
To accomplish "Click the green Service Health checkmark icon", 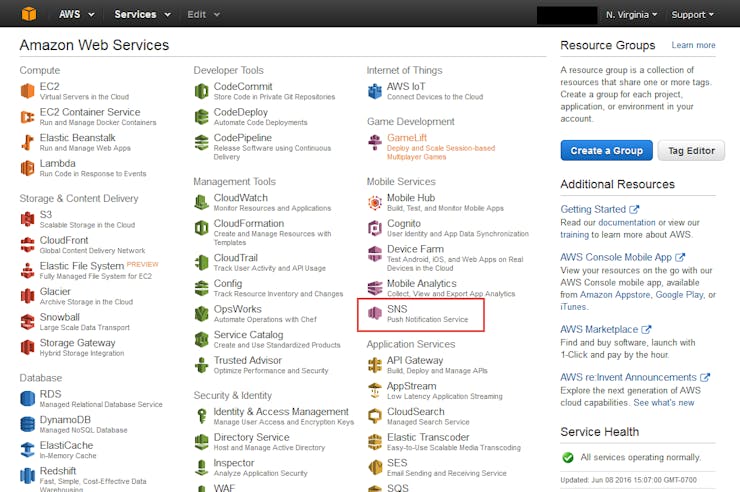I will 568,457.
